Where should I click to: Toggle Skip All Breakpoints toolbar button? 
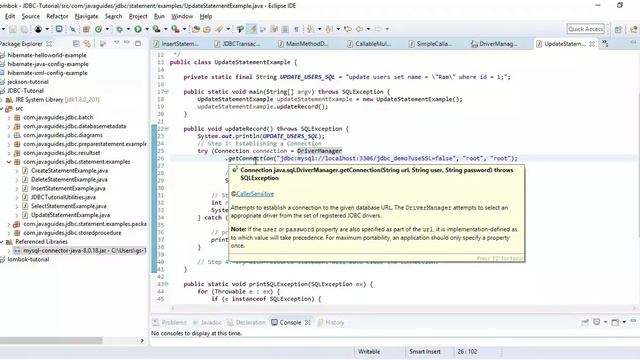pos(73,29)
